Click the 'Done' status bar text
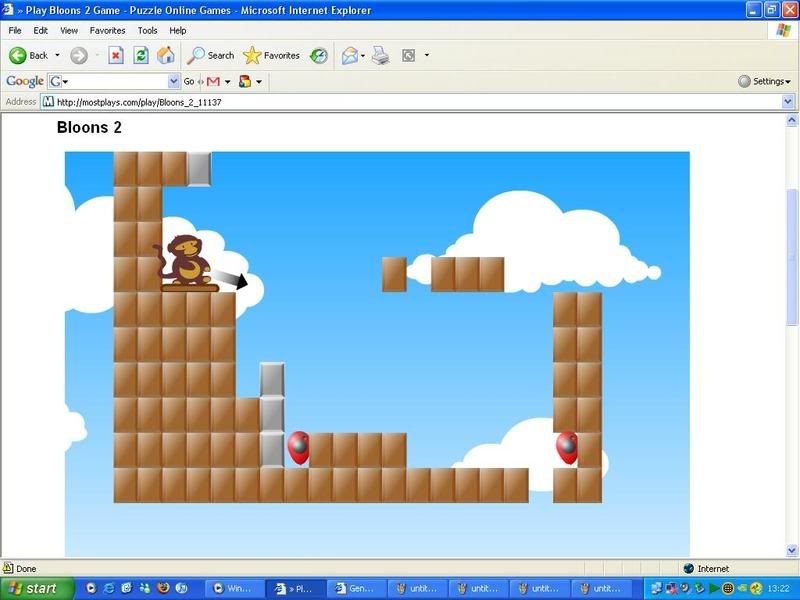The width and height of the screenshot is (800, 600). pos(26,568)
